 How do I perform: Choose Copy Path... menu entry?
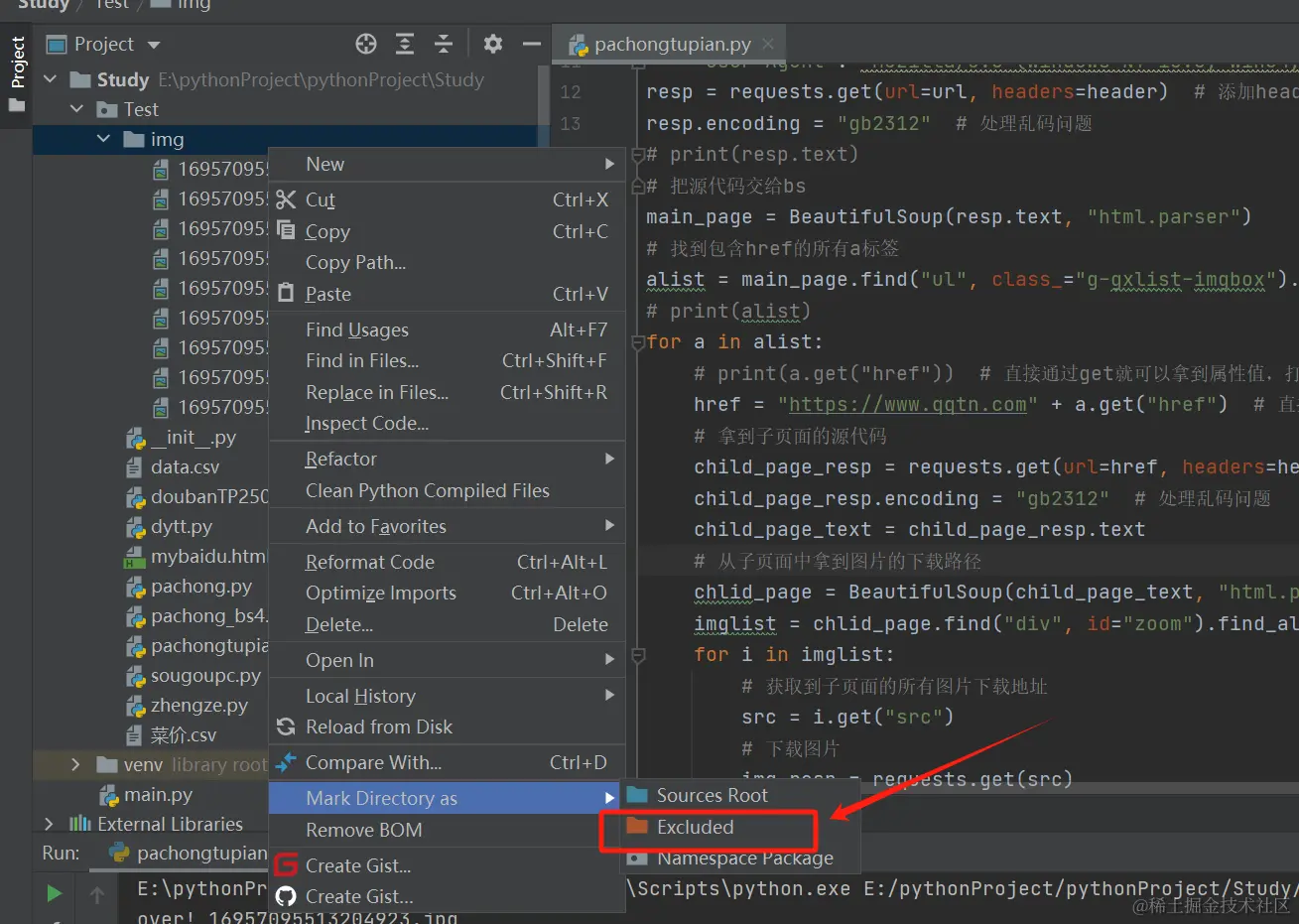(x=447, y=262)
